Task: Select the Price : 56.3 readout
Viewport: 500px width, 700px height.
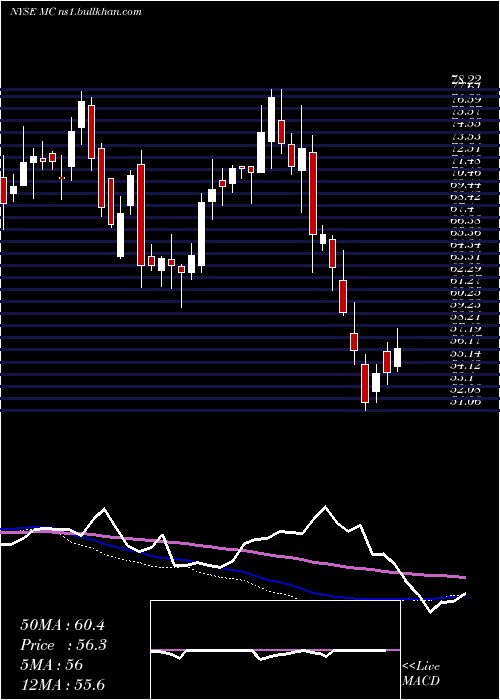Action: tap(63, 645)
